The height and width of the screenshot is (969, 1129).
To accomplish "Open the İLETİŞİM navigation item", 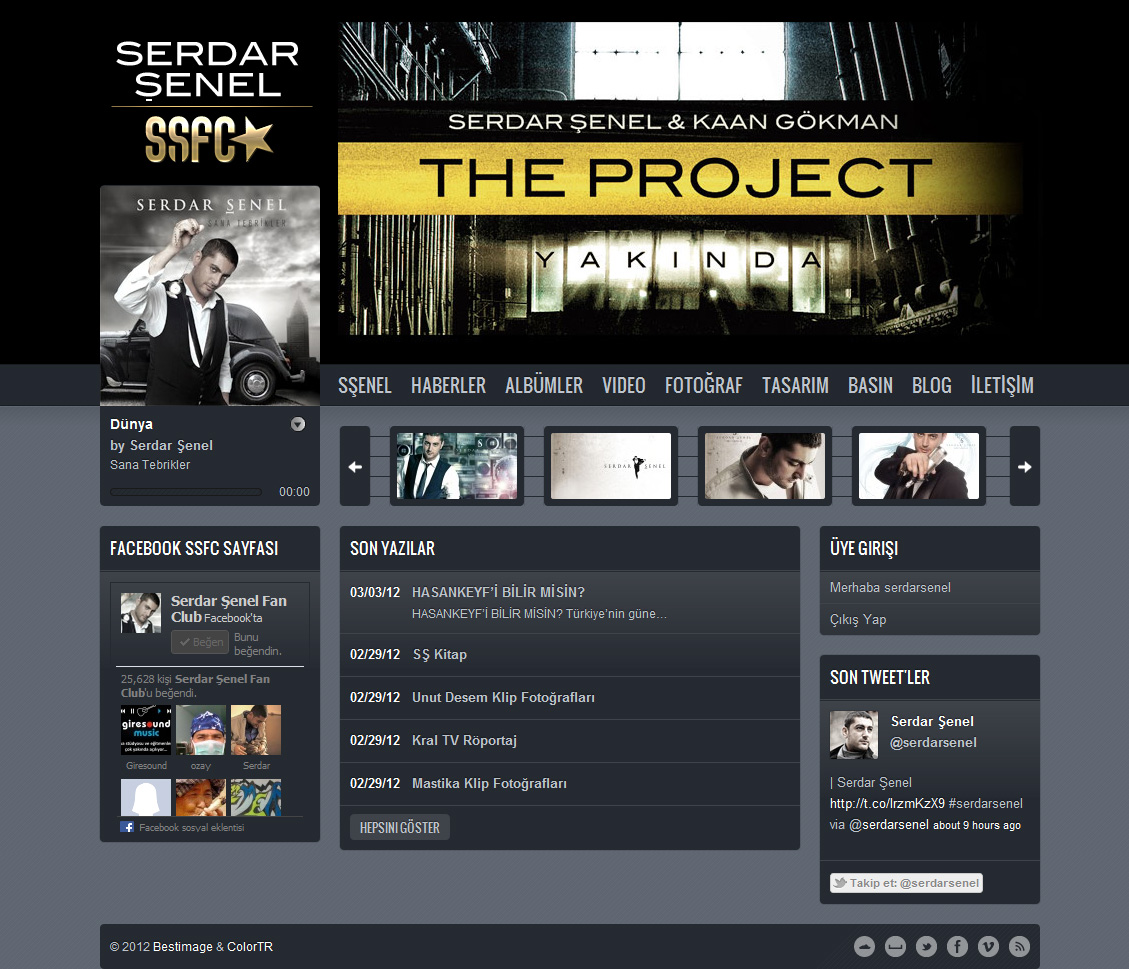I will [x=1002, y=385].
